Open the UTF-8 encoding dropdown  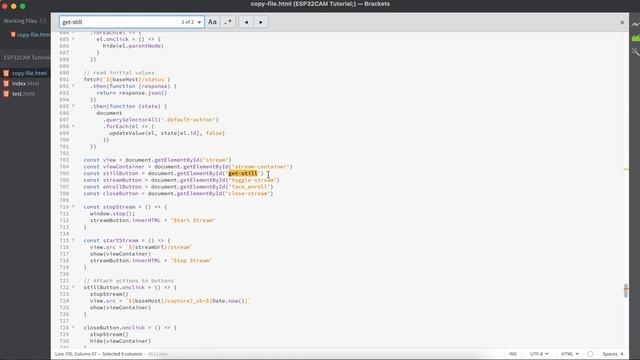(x=539, y=354)
